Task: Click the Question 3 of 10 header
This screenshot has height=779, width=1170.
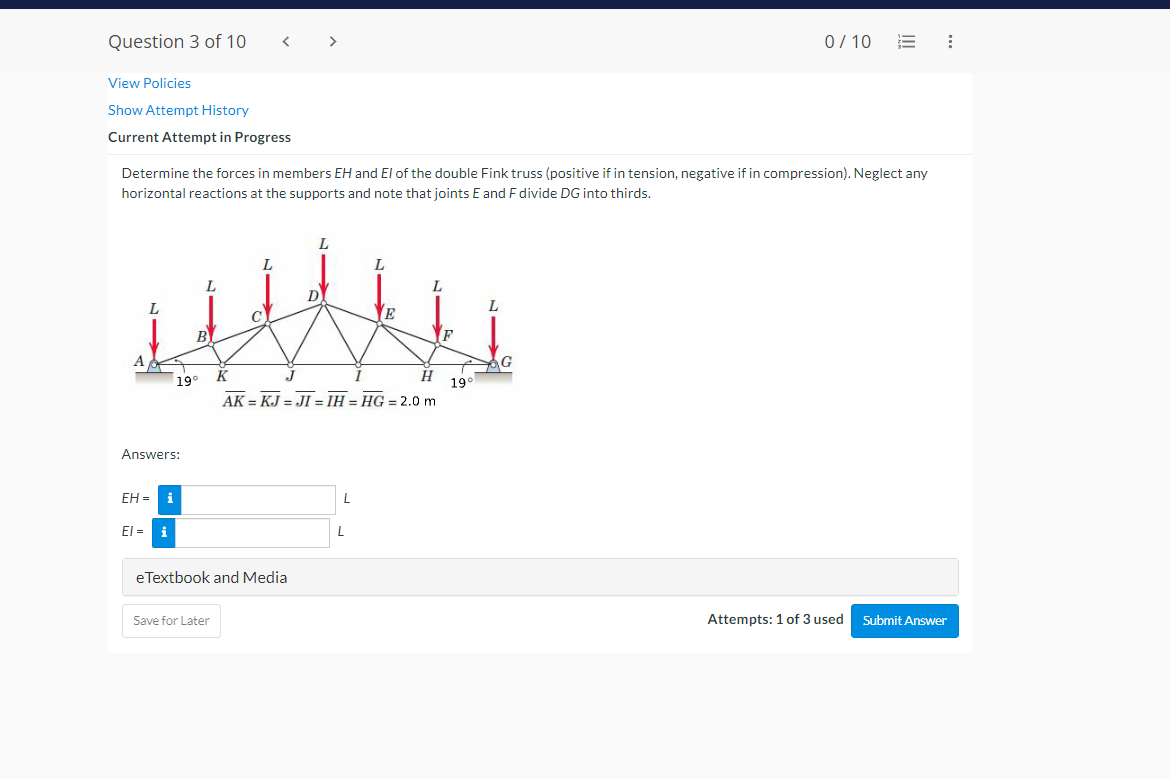Action: click(177, 41)
